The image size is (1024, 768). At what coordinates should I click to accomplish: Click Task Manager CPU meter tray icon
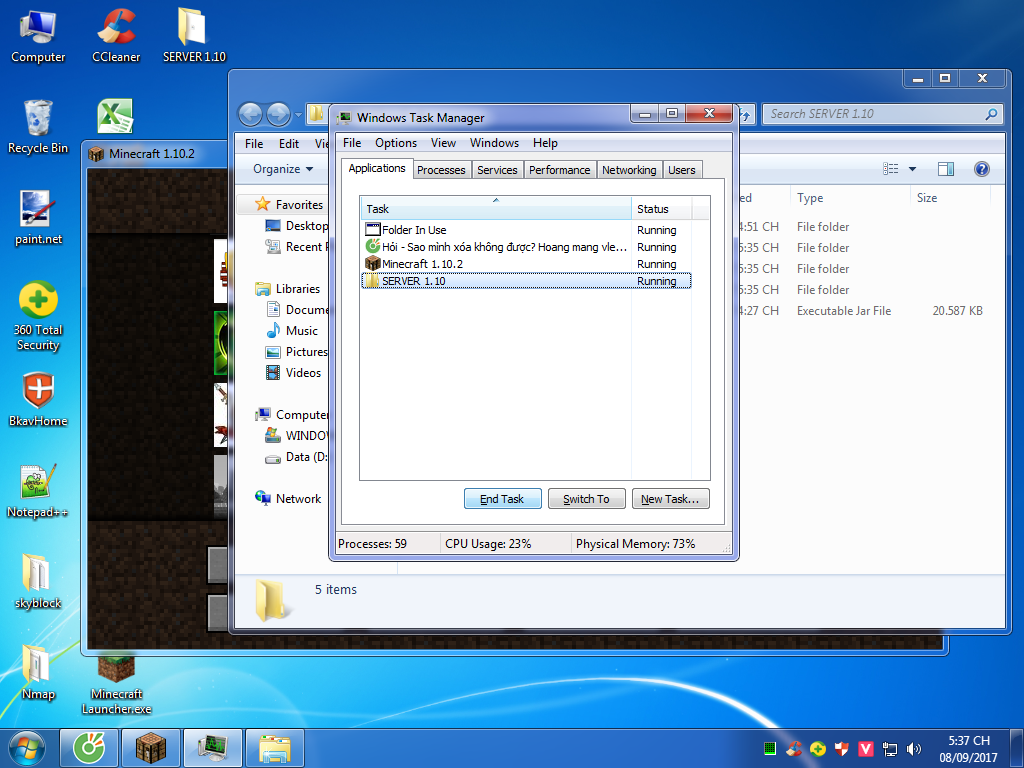pos(770,749)
